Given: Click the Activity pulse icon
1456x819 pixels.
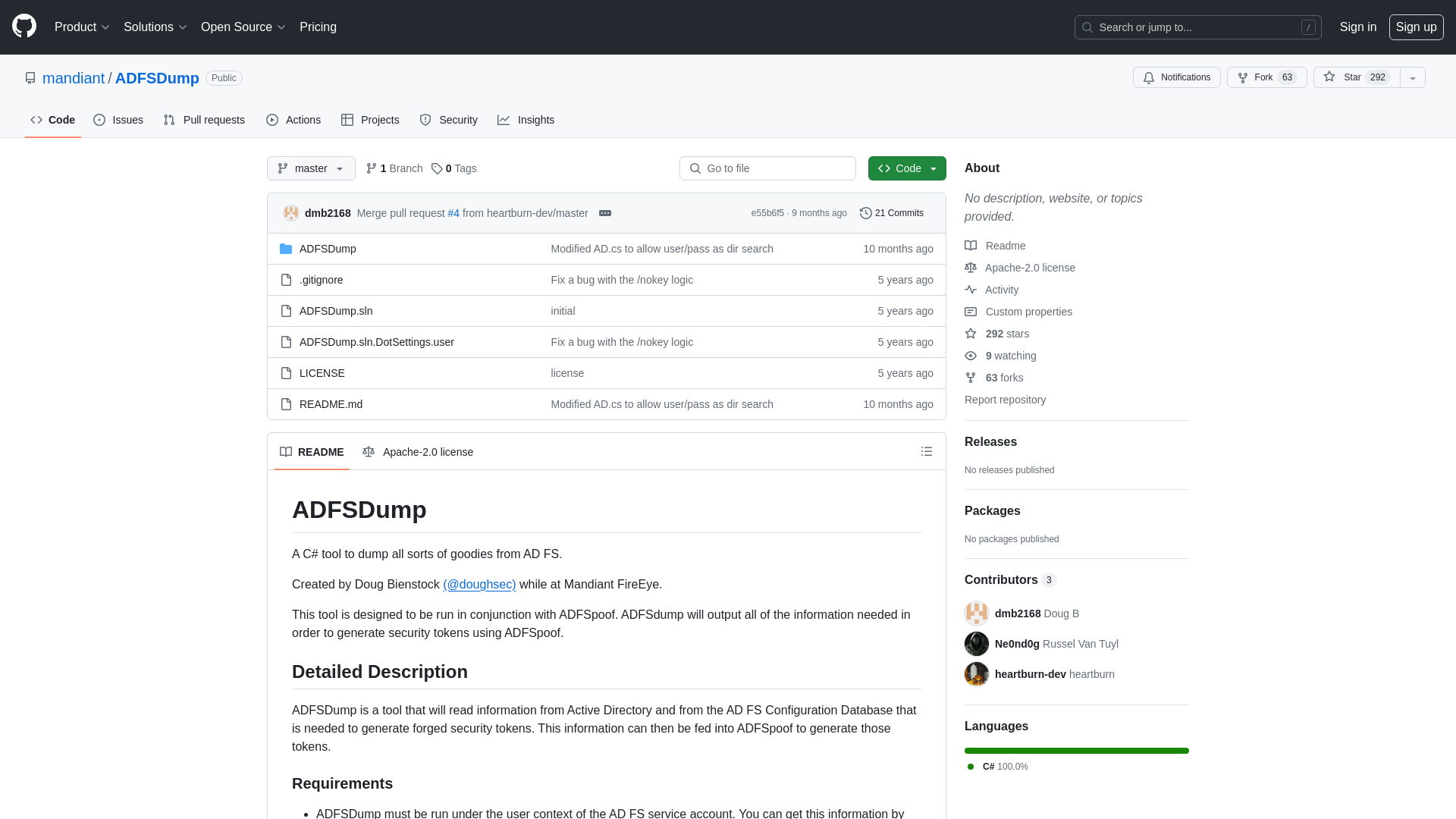Looking at the screenshot, I should coord(971,290).
